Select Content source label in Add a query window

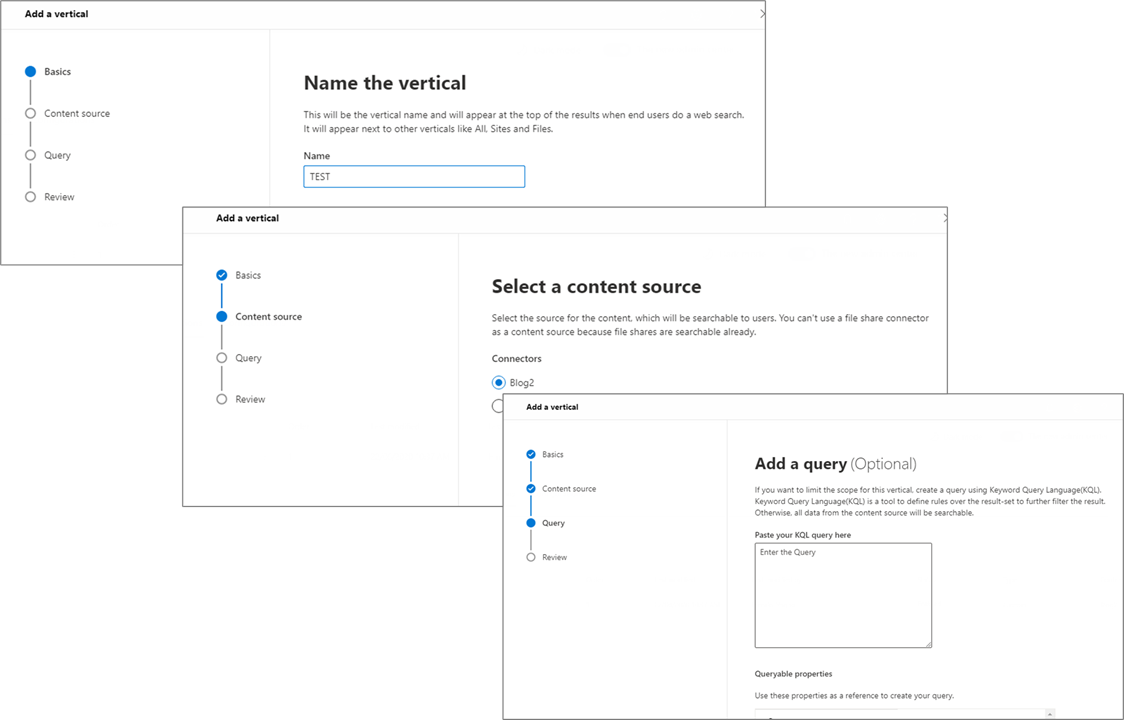(569, 489)
